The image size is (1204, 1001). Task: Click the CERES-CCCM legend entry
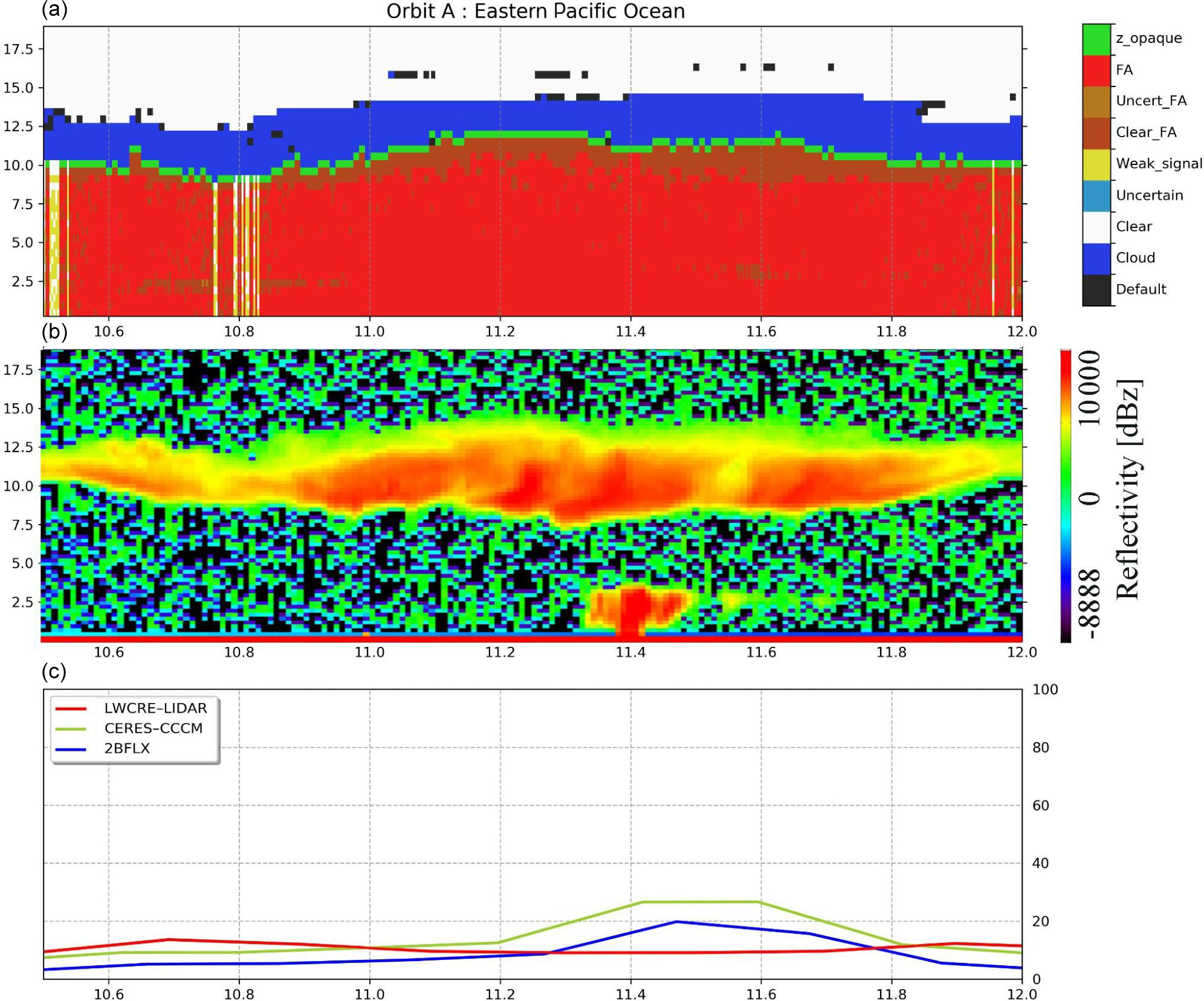[x=153, y=728]
